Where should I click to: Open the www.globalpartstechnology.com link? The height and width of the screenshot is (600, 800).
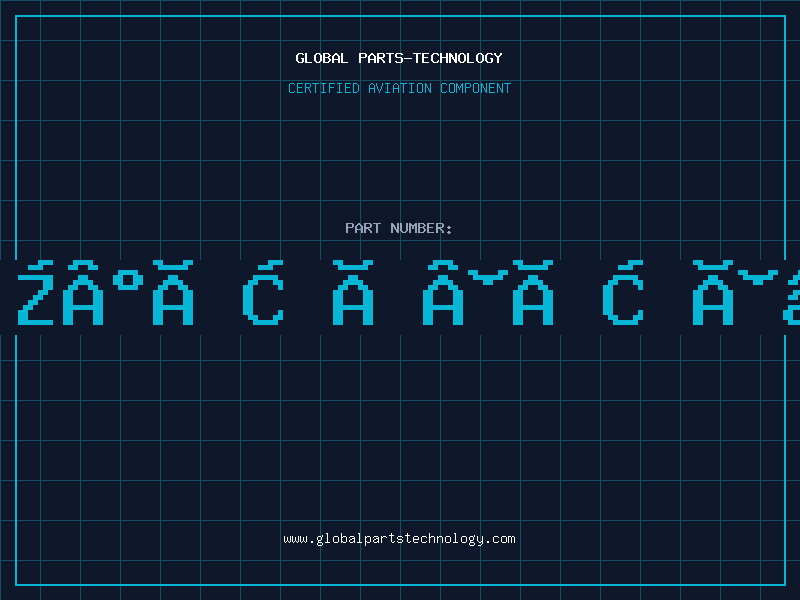point(399,539)
